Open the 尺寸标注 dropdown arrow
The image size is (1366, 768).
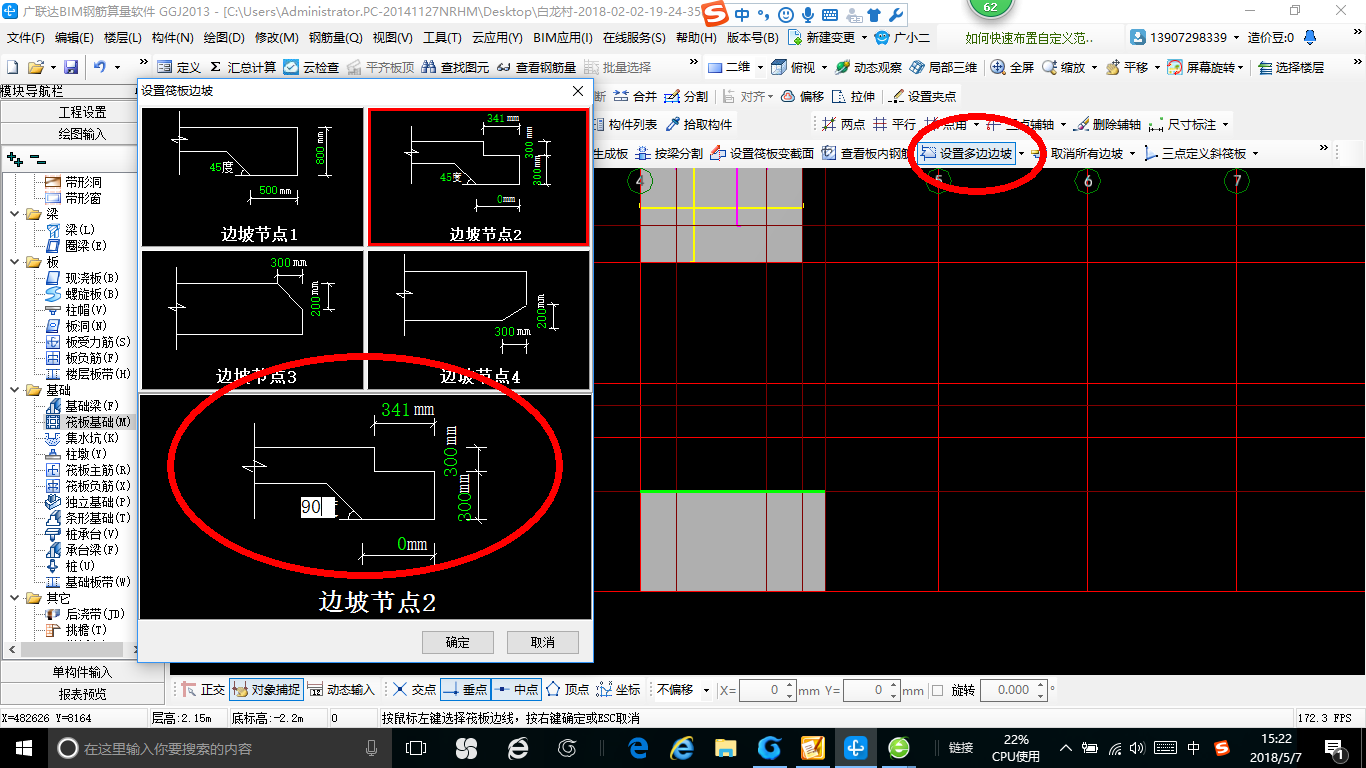click(1225, 124)
